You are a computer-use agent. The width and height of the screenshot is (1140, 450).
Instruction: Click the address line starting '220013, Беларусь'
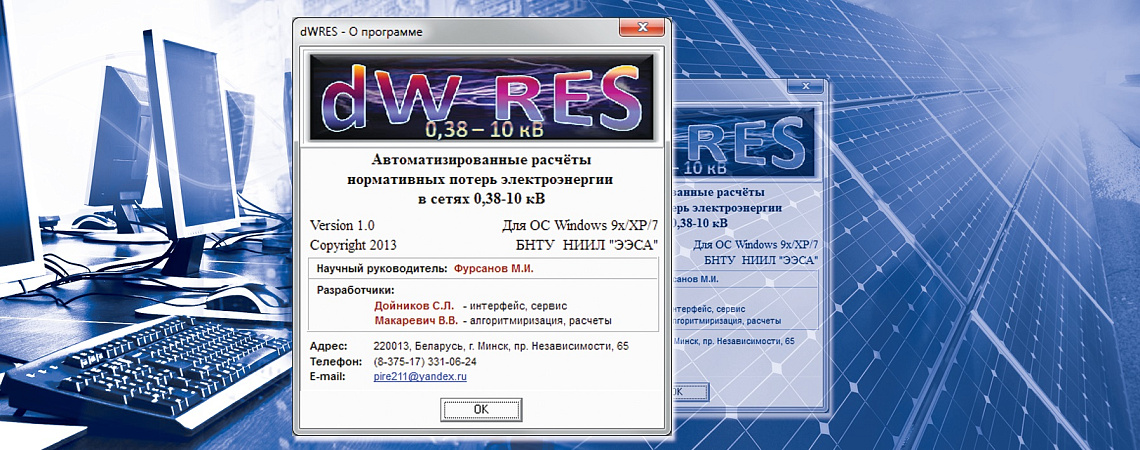[500, 346]
